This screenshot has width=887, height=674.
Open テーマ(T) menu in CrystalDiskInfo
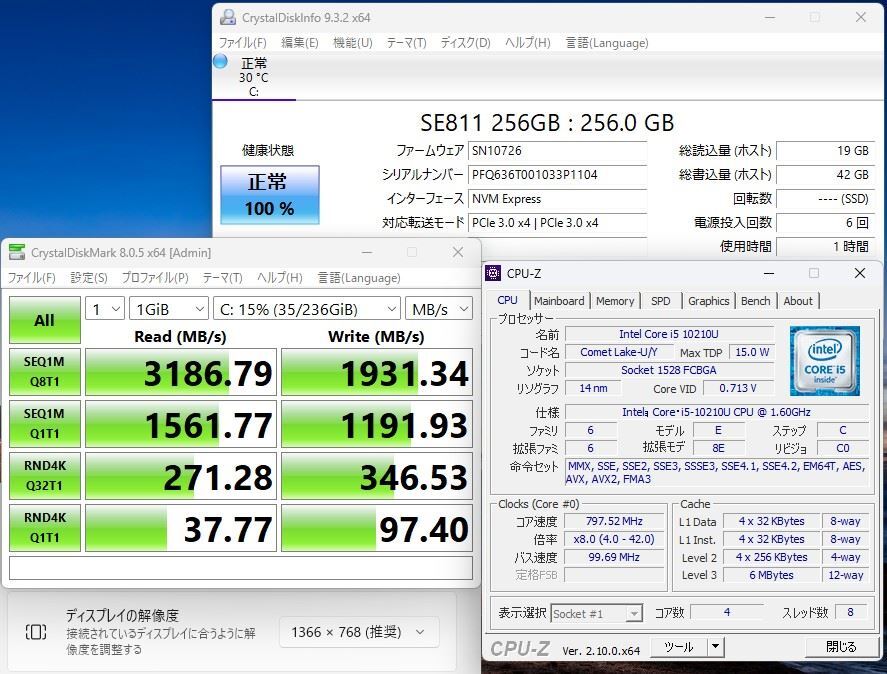point(406,43)
